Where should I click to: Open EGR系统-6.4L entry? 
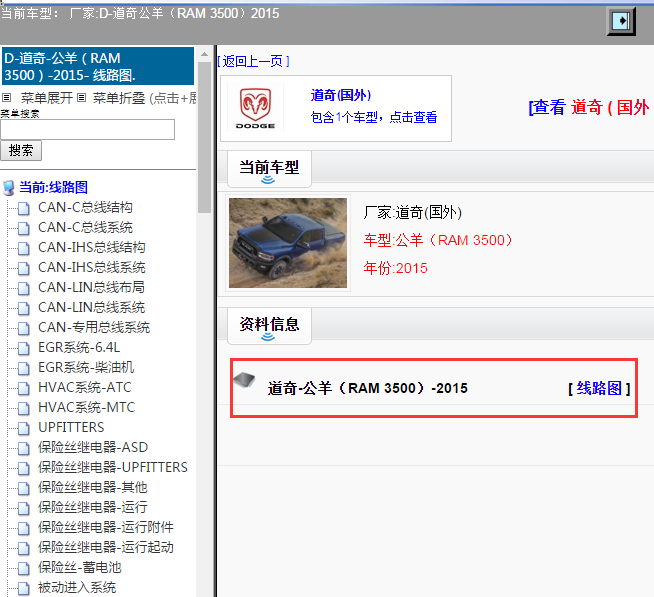point(79,348)
